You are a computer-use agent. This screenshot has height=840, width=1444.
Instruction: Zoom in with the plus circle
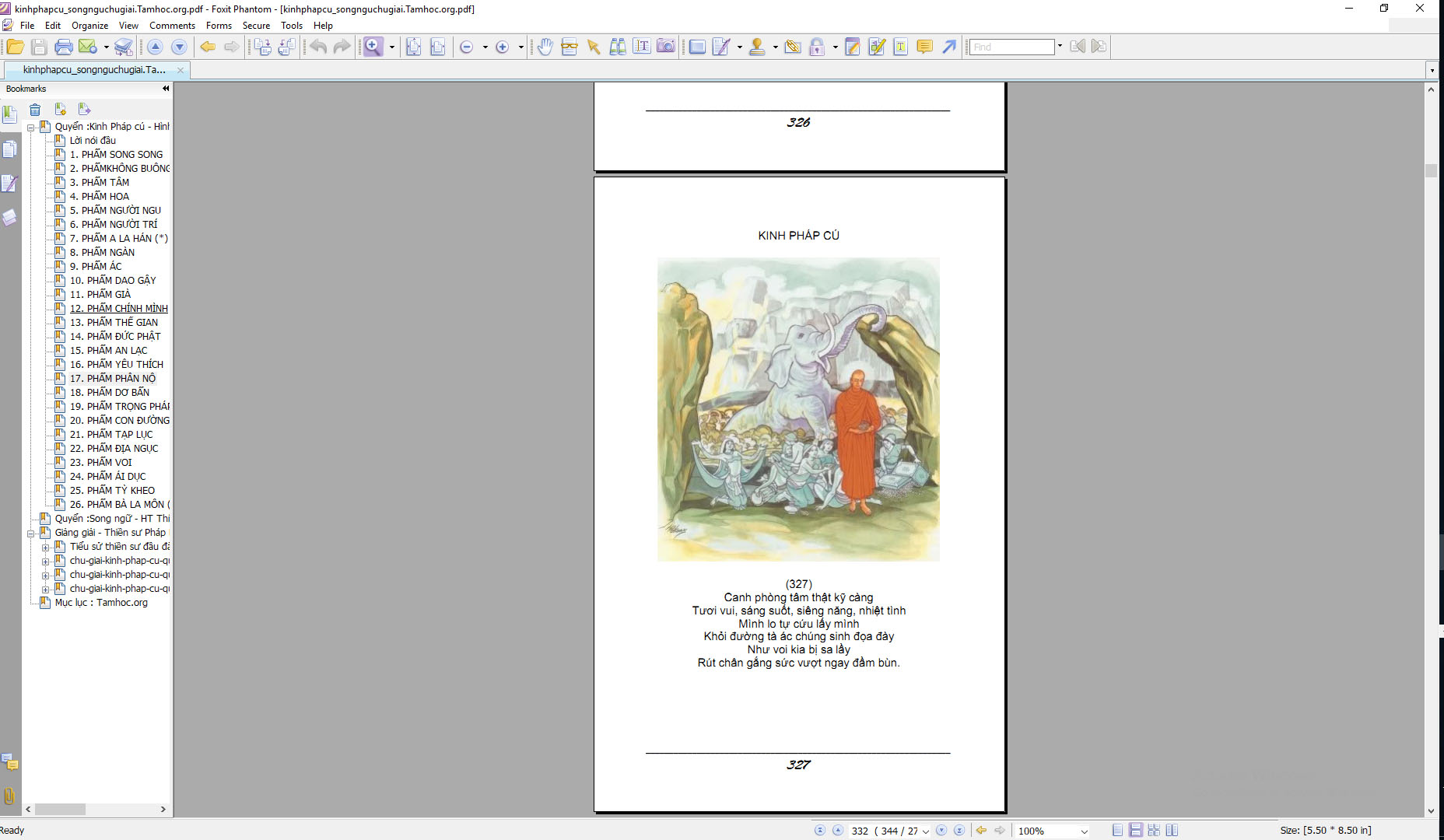click(503, 47)
